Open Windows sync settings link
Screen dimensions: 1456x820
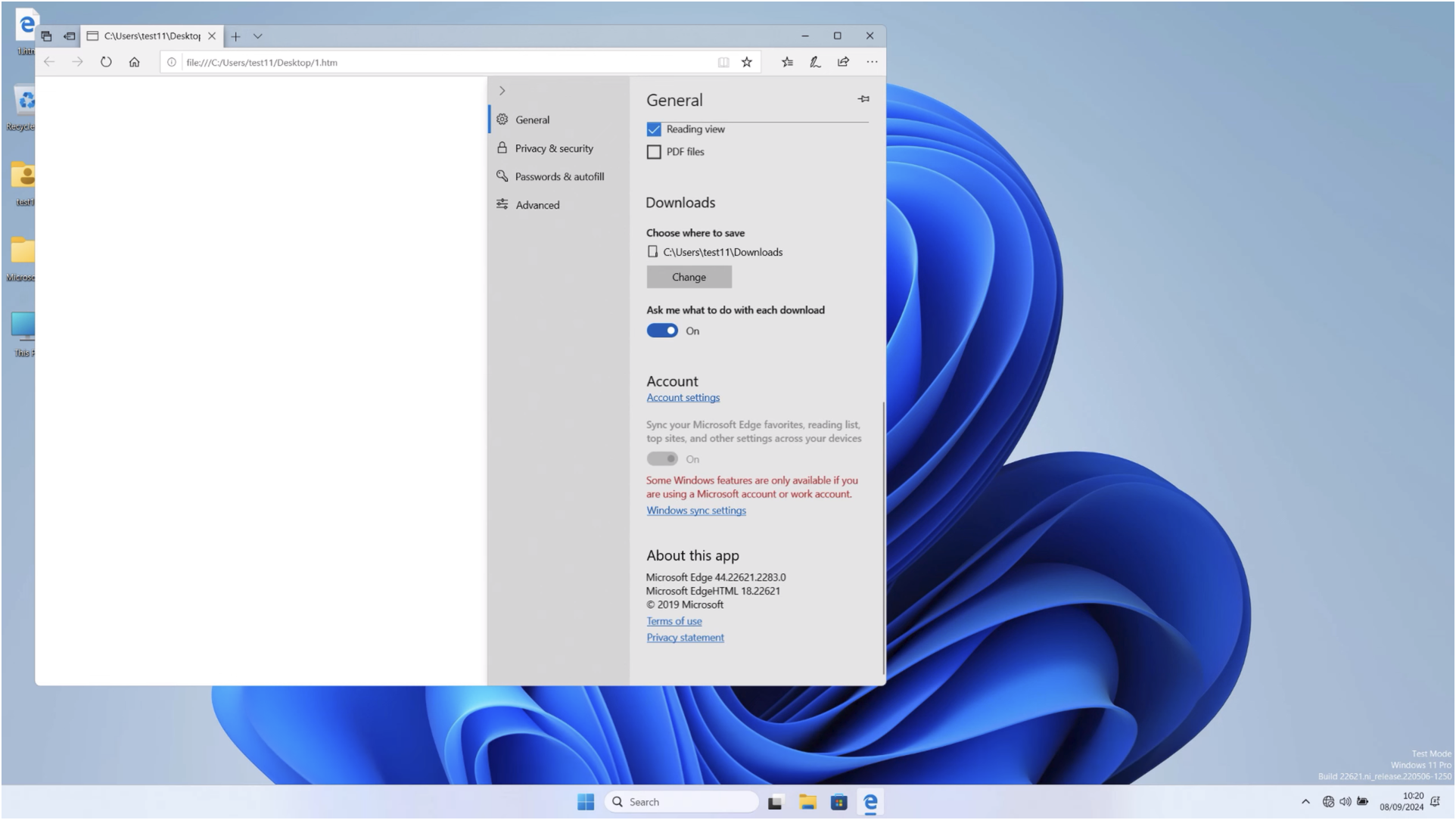click(696, 511)
